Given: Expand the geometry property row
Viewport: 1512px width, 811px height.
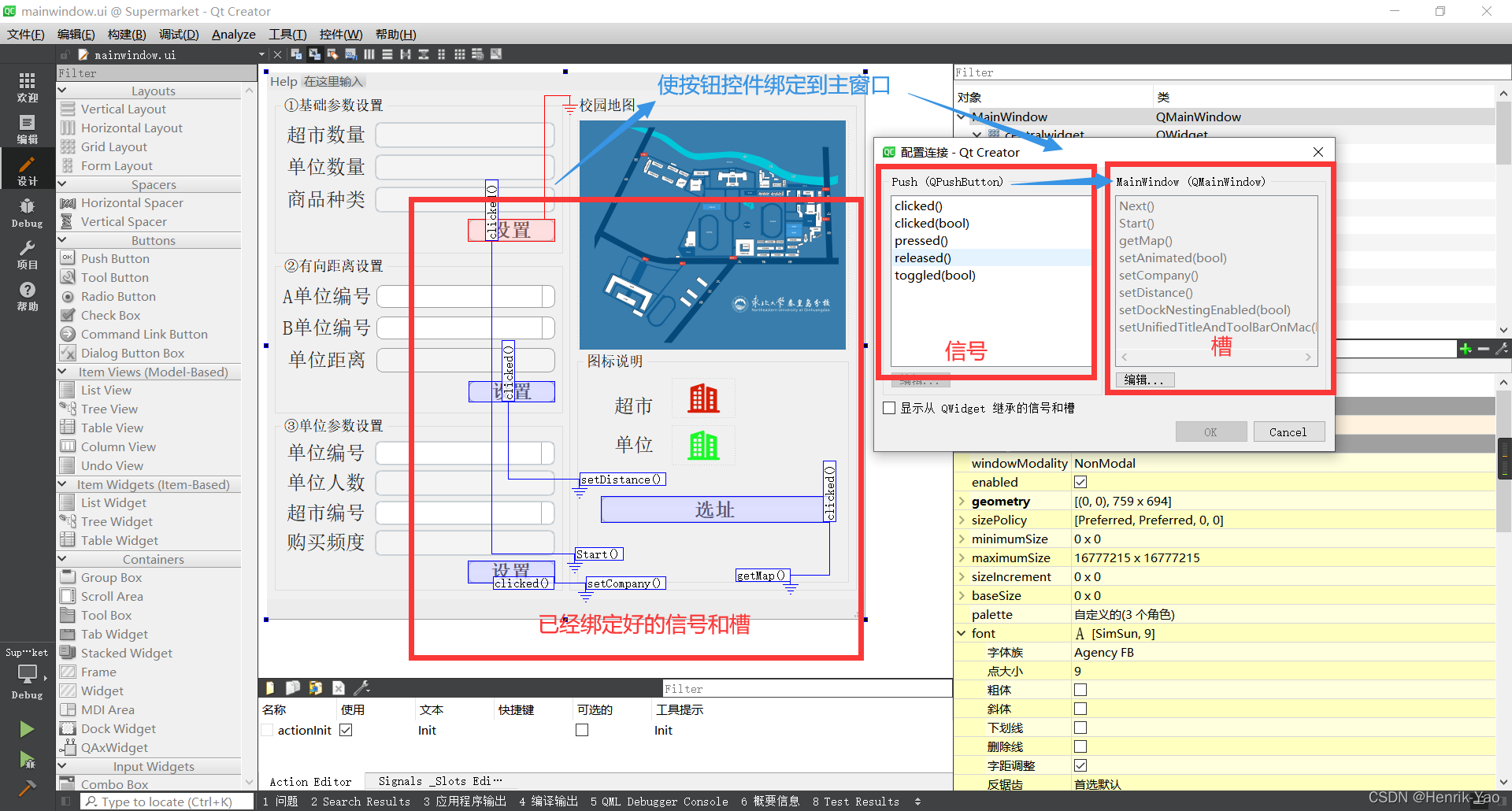Looking at the screenshot, I should coord(962,501).
